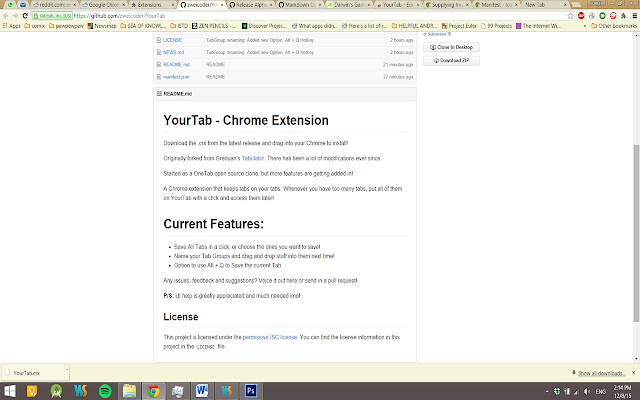Image resolution: width=640 pixels, height=400 pixels.
Task: Click the Download ZIP button
Action: [451, 60]
